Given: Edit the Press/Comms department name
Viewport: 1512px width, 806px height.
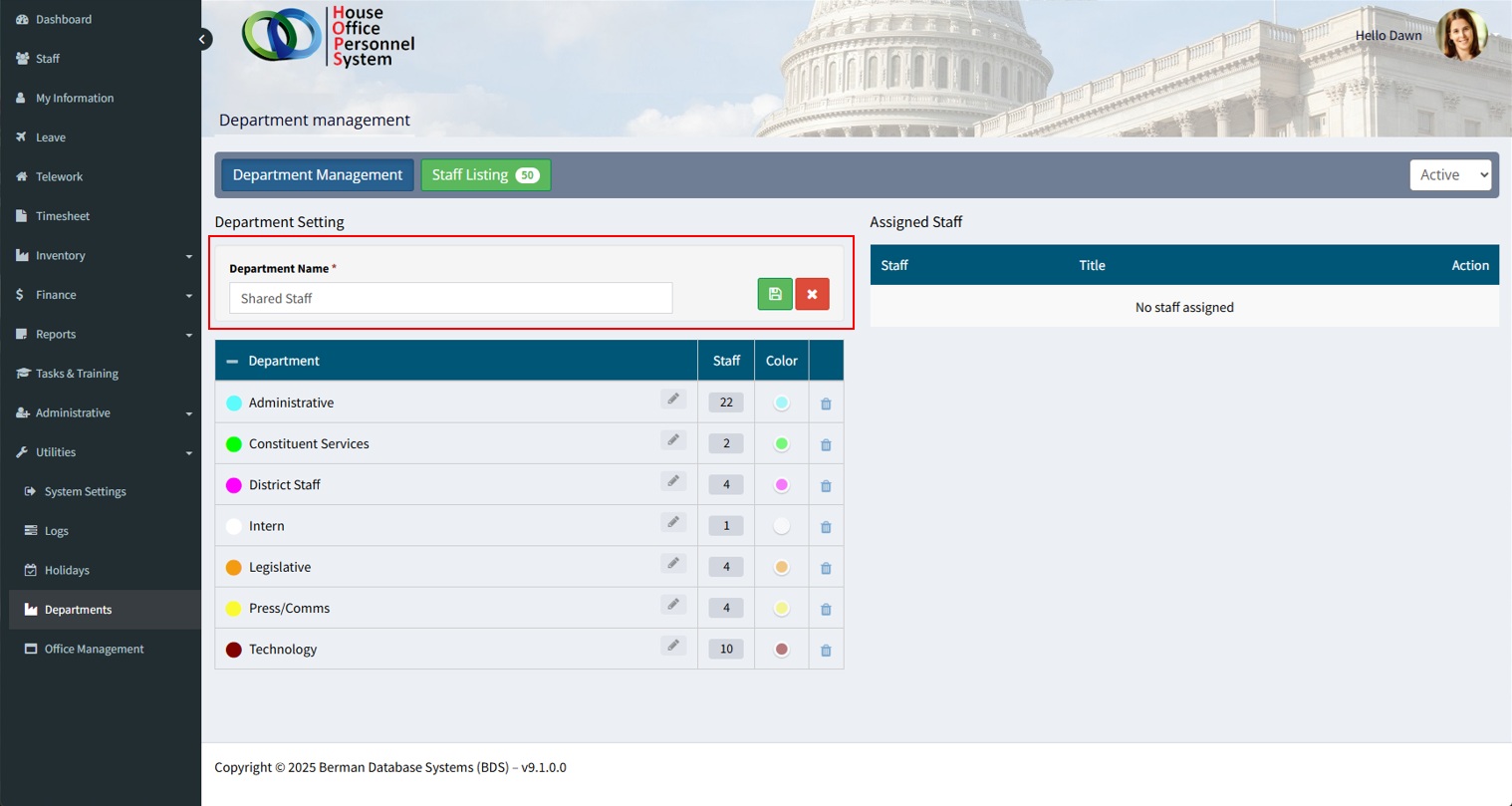Looking at the screenshot, I should coord(673,606).
